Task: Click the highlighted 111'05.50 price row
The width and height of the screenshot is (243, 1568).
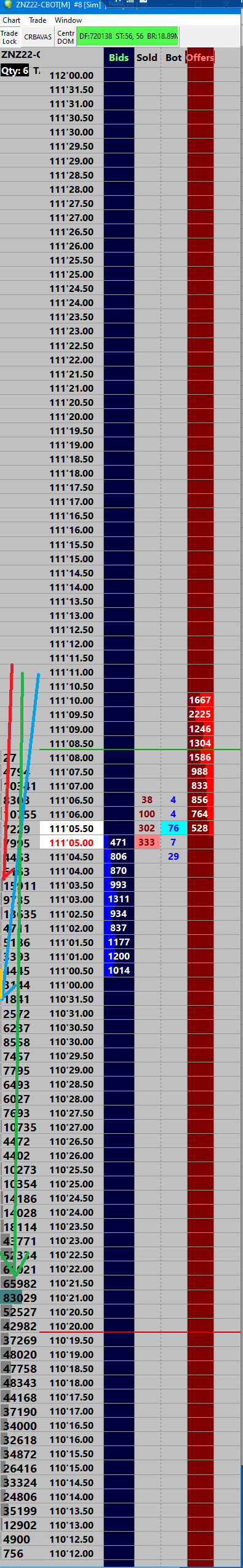Action: (72, 828)
